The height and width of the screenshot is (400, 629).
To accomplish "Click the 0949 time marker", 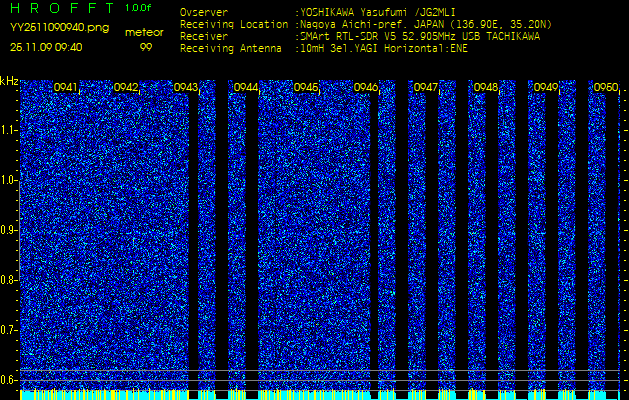I will (546, 87).
